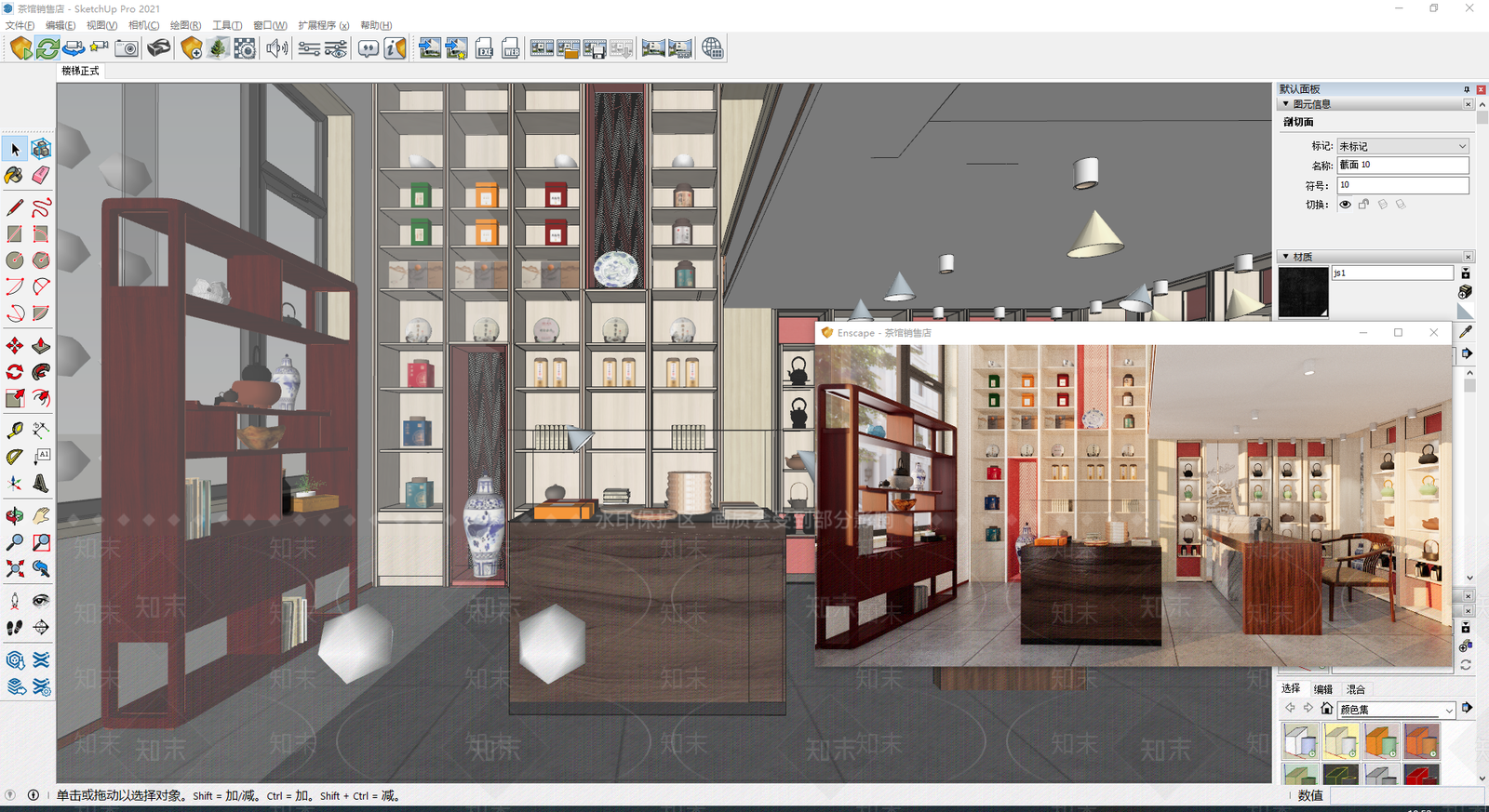Pin the 默认面板 tray
This screenshot has width=1489, height=812.
[1467, 89]
